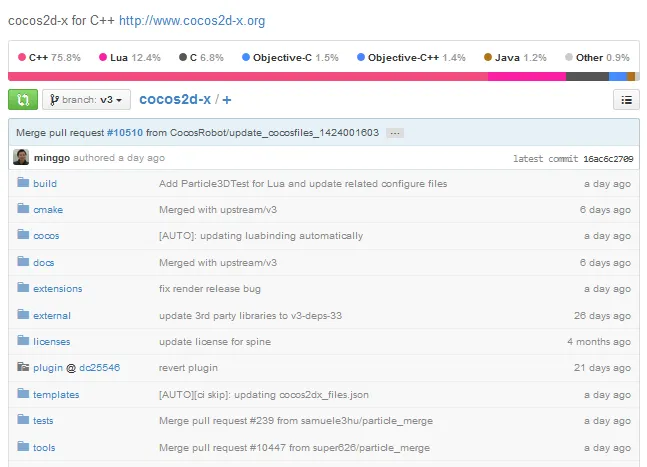Click the plugin submodule icon
The height and width of the screenshot is (467, 647).
click(23, 368)
